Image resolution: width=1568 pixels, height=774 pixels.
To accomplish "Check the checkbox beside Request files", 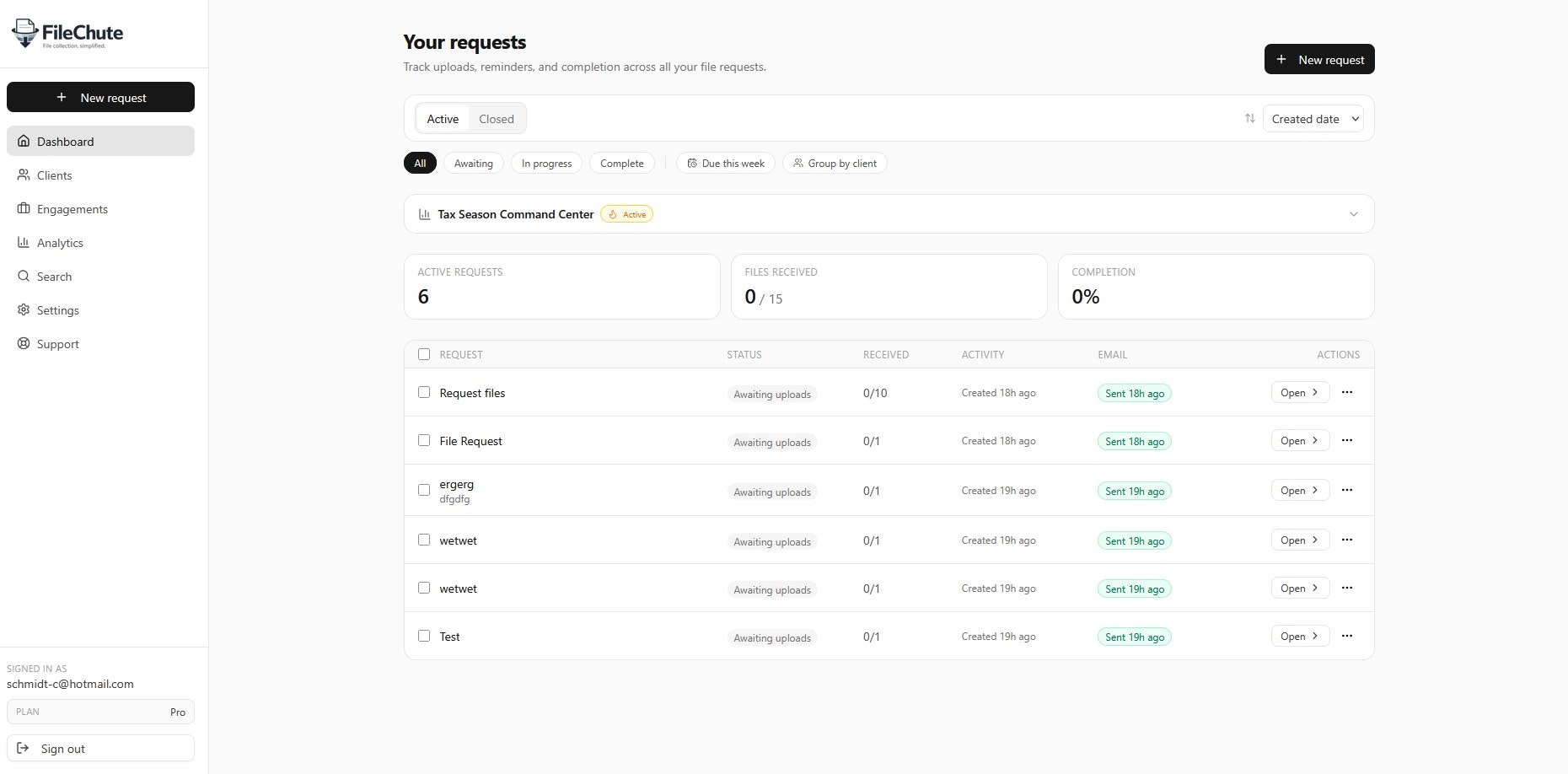I will [x=424, y=392].
